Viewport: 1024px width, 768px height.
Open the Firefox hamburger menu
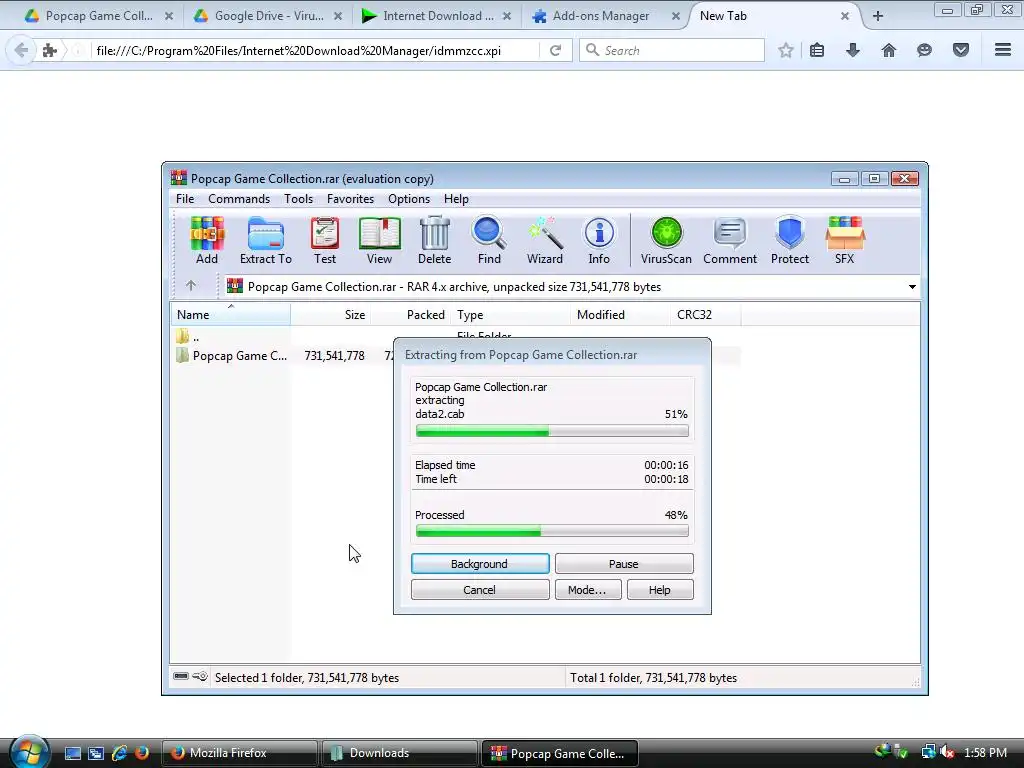tap(1003, 50)
